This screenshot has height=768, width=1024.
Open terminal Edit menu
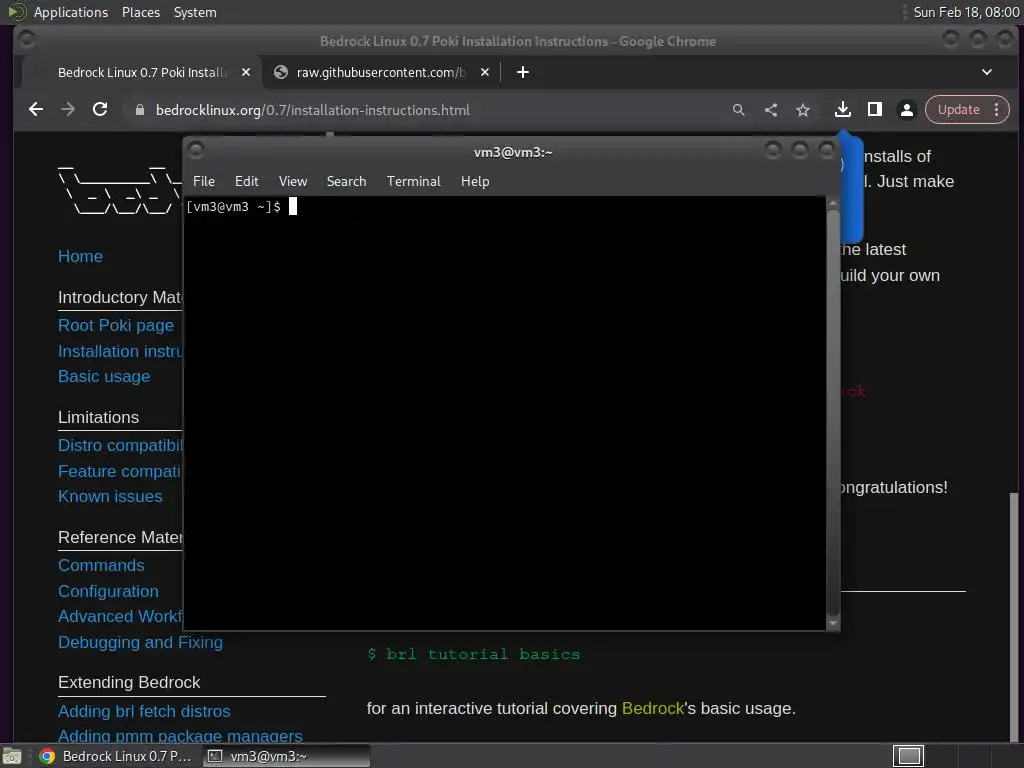[x=247, y=182]
